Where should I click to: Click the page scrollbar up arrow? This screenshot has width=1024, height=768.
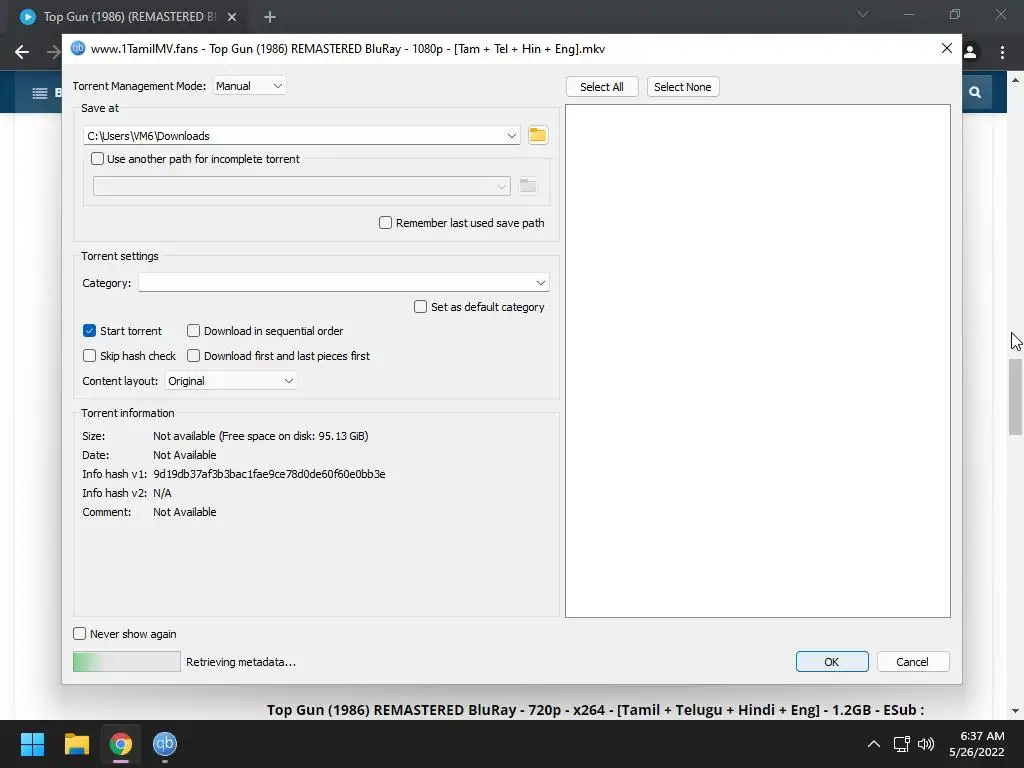pyautogui.click(x=1015, y=80)
